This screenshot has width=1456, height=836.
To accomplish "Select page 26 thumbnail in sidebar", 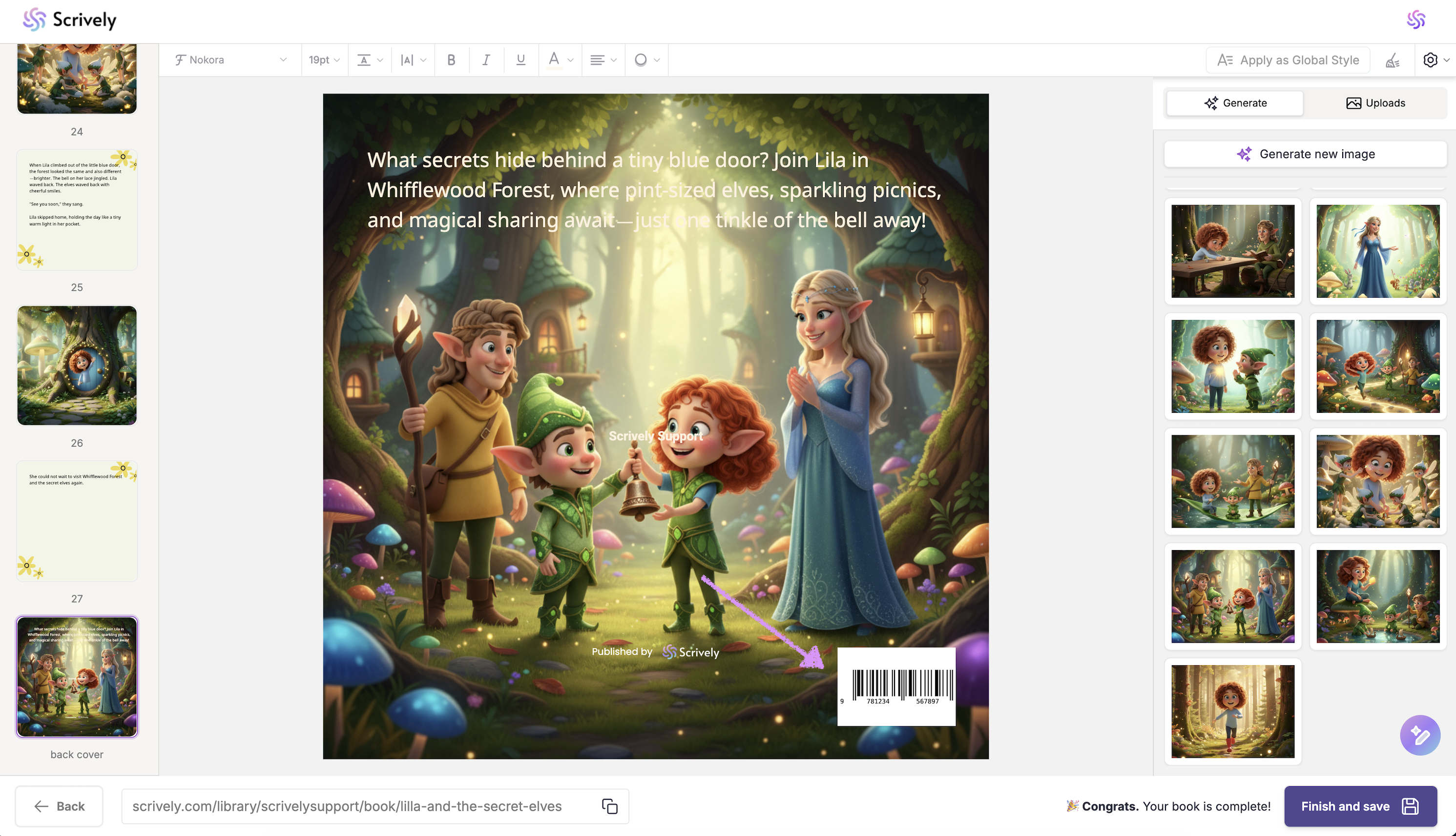I will (x=77, y=365).
